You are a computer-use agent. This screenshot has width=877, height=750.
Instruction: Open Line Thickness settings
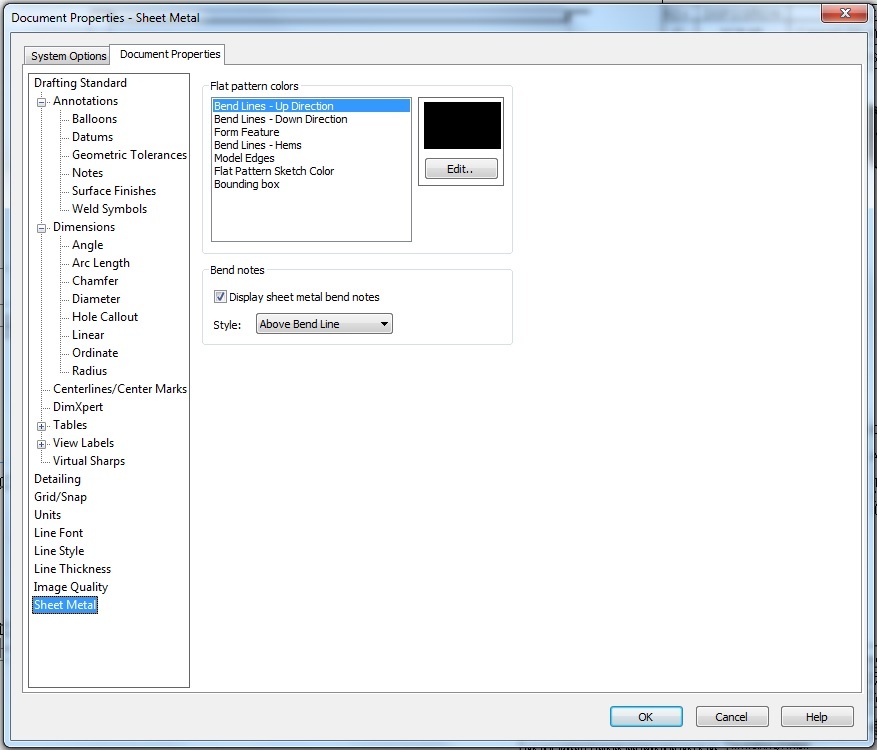72,569
